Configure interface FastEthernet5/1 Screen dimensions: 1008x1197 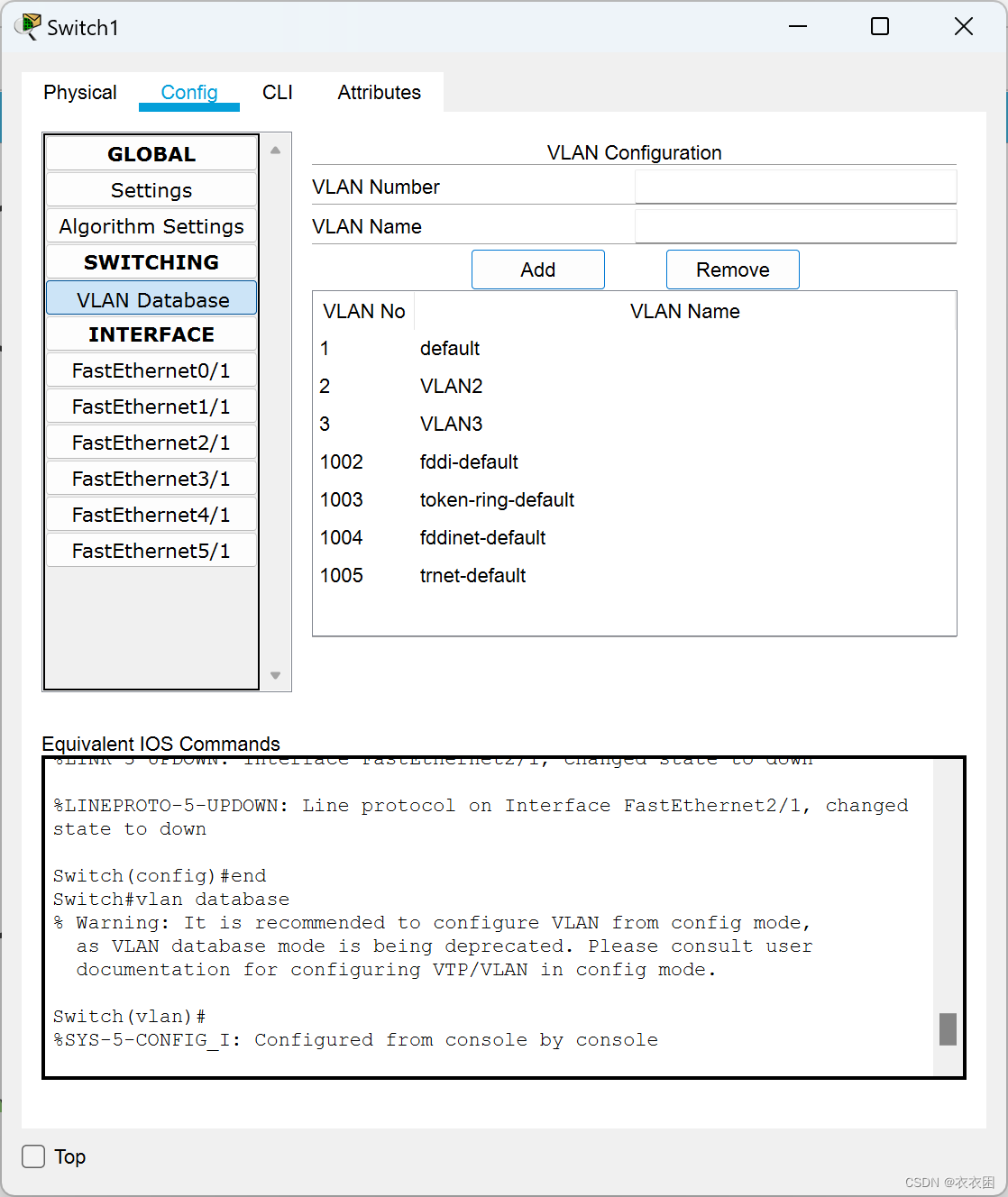pyautogui.click(x=151, y=551)
